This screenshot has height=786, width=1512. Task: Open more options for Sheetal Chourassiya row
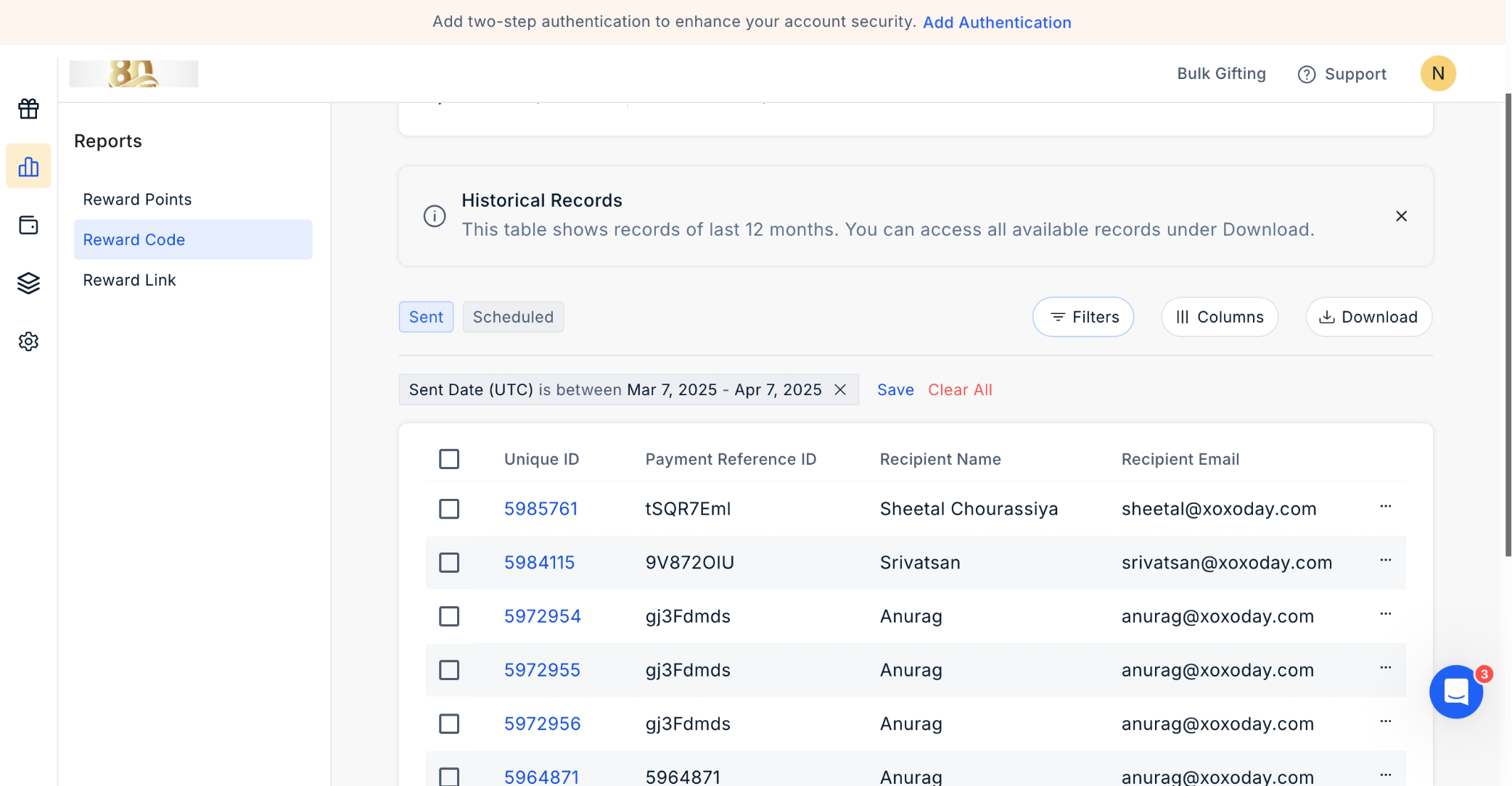coord(1385,507)
